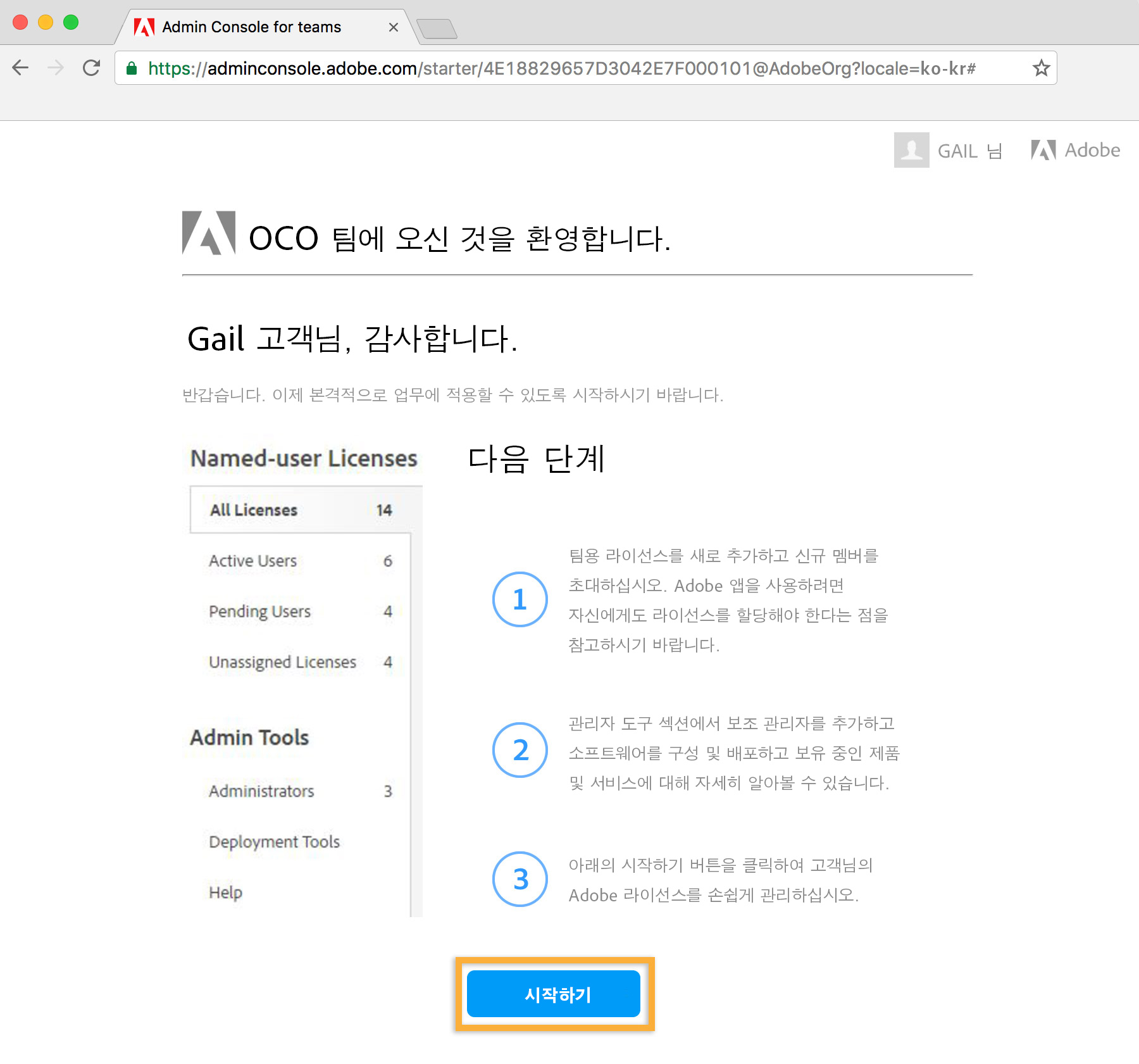The width and height of the screenshot is (1139, 1064).
Task: Open Active Users in the sidebar
Action: click(301, 561)
